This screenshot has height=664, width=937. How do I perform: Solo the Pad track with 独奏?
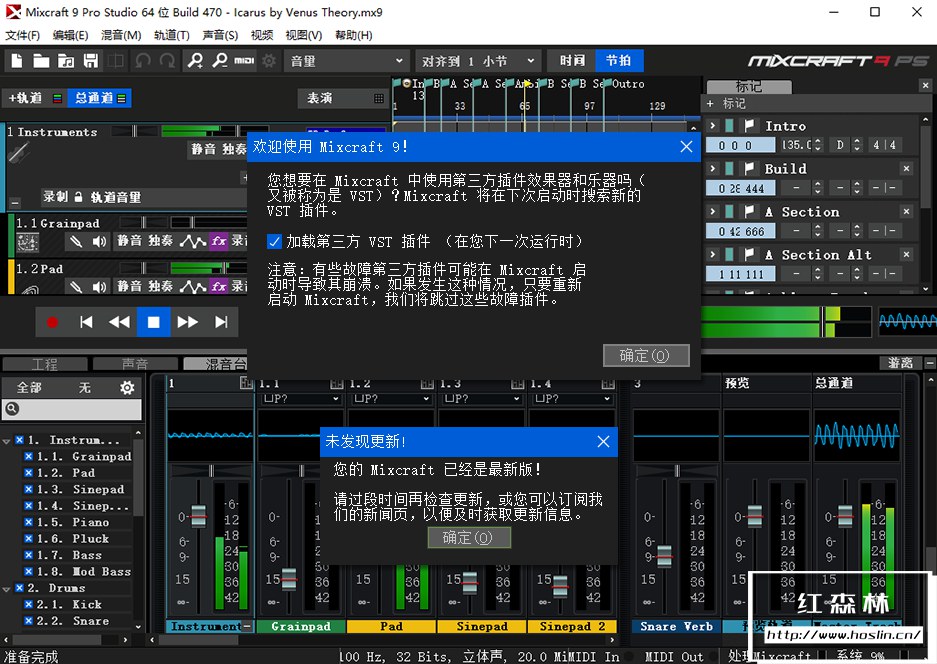[x=160, y=286]
